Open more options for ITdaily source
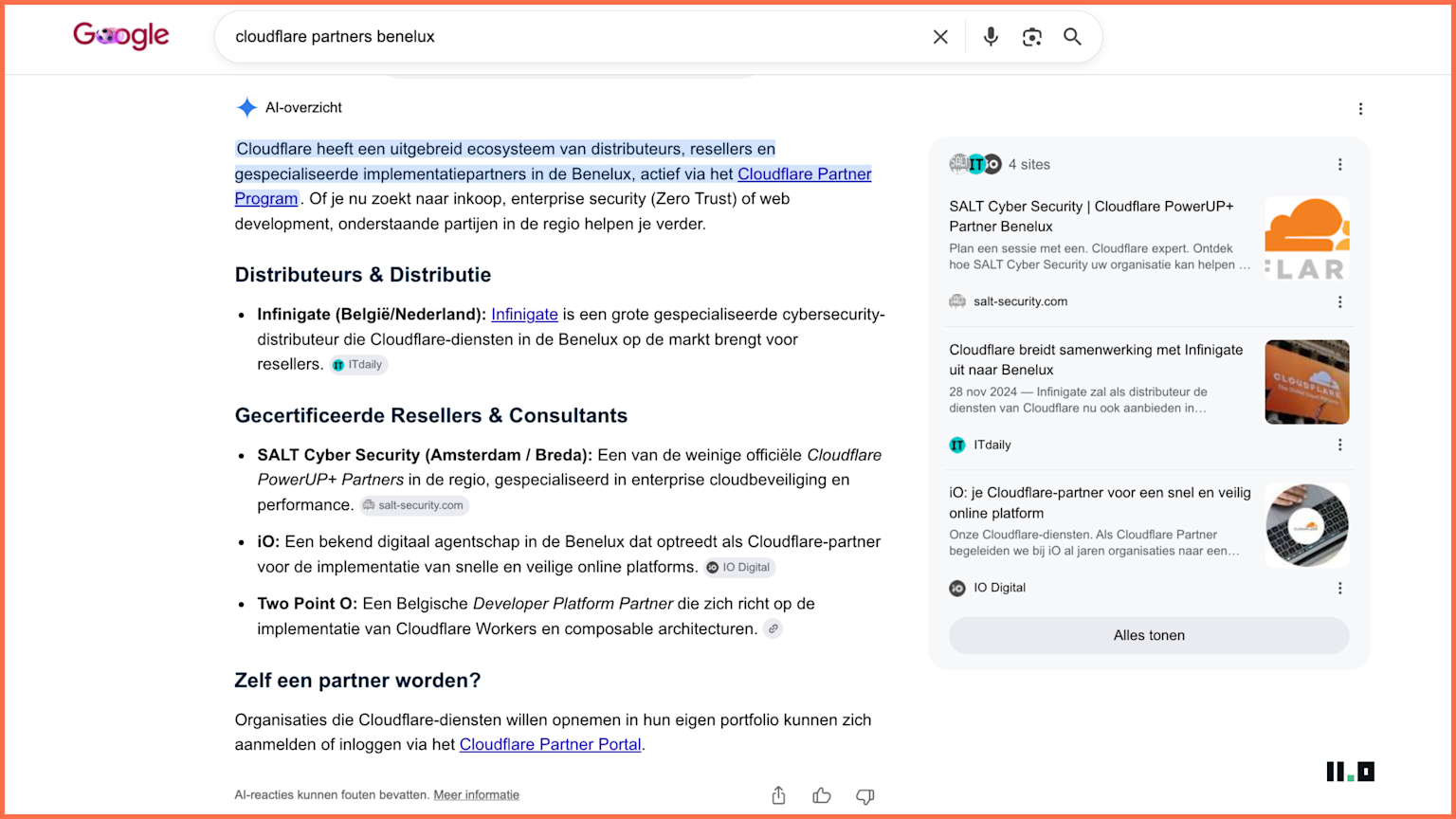Screen dimensions: 1456x819 [1339, 446]
